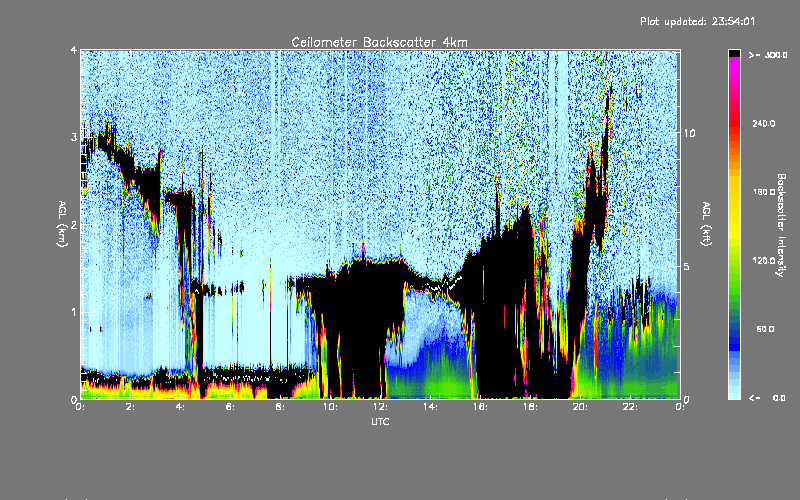
Task: Click the '10:' UTC time tick
Action: [x=330, y=407]
